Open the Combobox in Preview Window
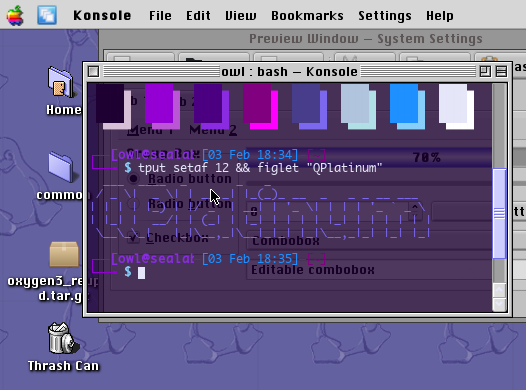 pos(369,241)
